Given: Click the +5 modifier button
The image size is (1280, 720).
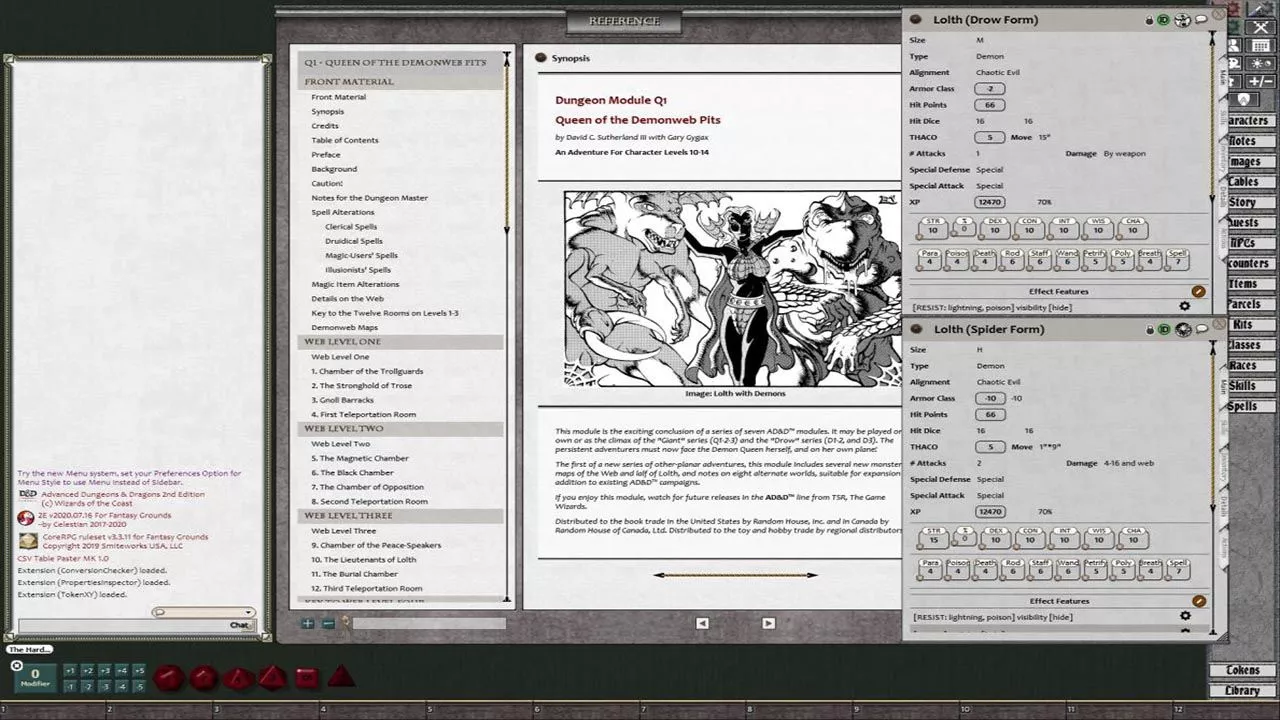Looking at the screenshot, I should [x=139, y=671].
